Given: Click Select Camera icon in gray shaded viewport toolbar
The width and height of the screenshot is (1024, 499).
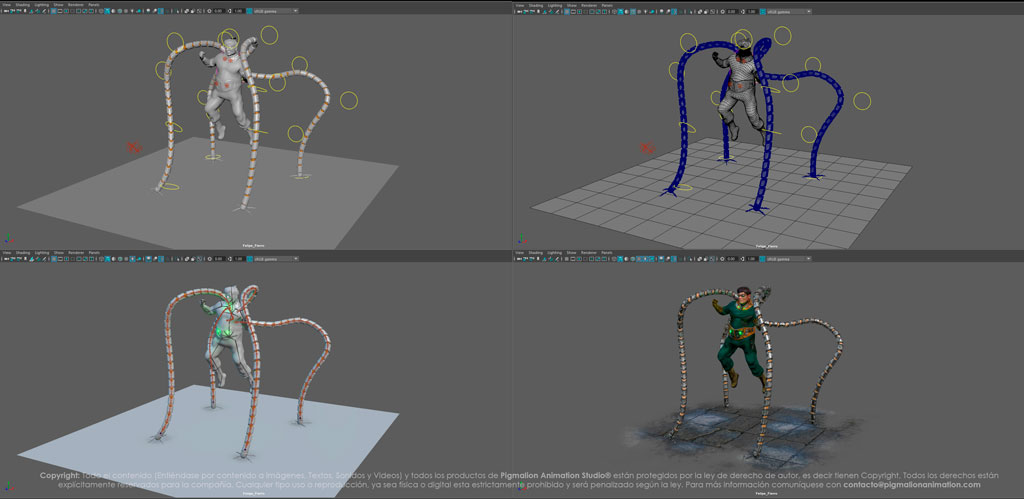Looking at the screenshot, I should (7, 11).
